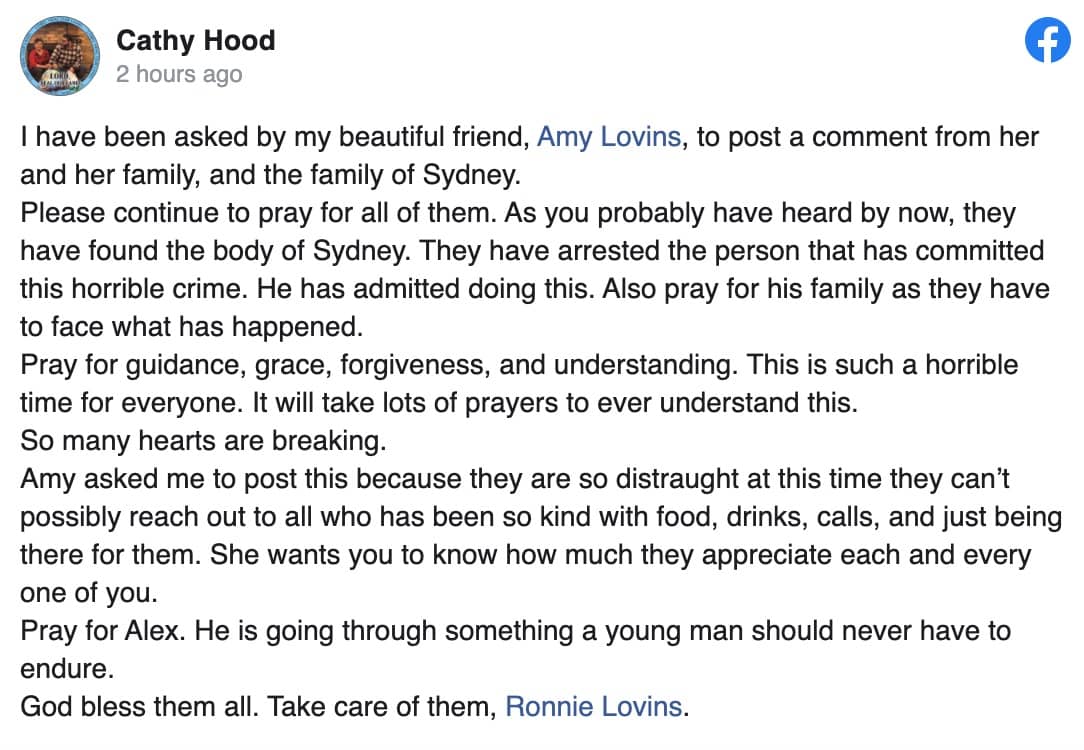Click the "So many hearts are breaking." line

click(x=203, y=440)
